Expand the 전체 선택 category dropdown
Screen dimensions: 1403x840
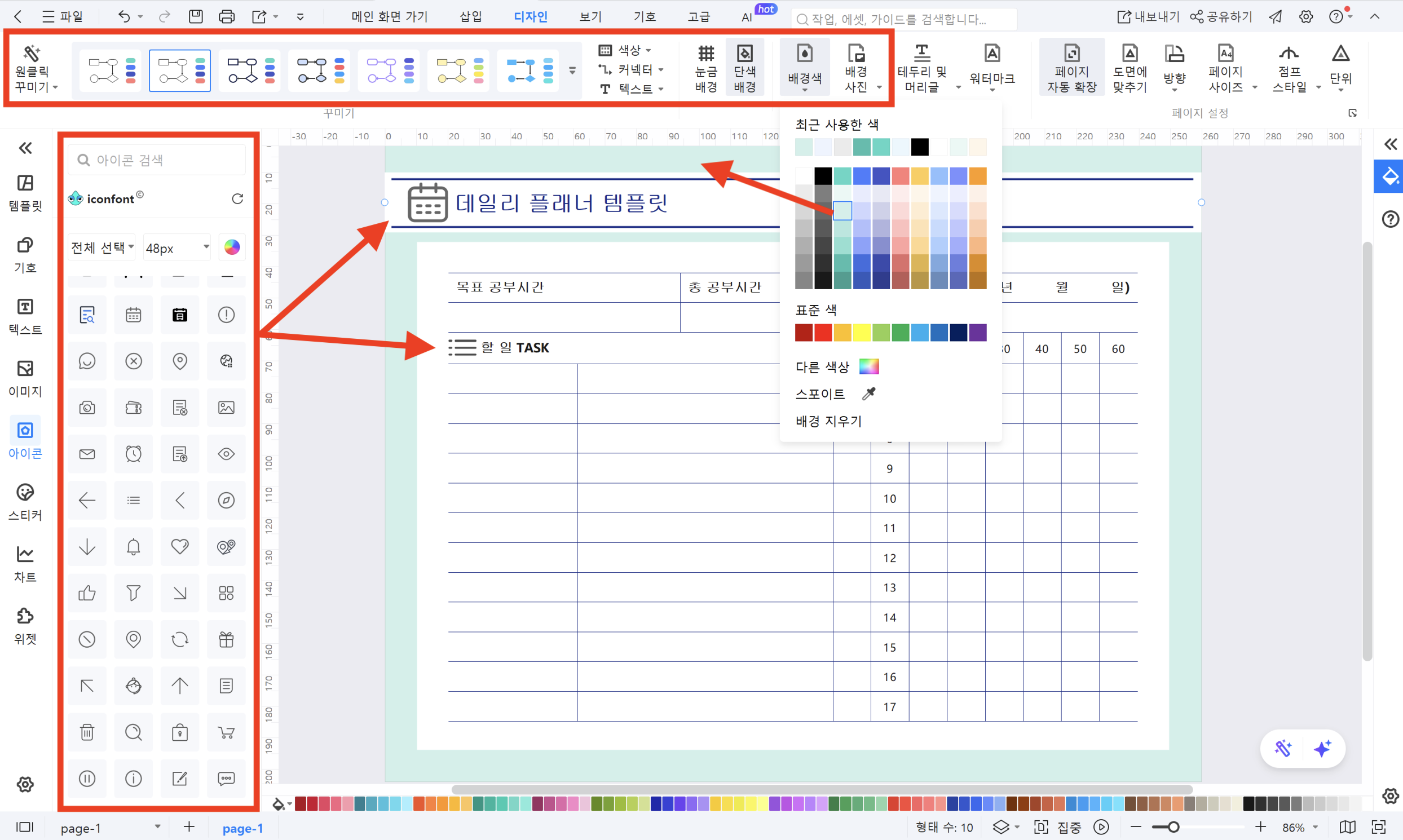(x=101, y=247)
